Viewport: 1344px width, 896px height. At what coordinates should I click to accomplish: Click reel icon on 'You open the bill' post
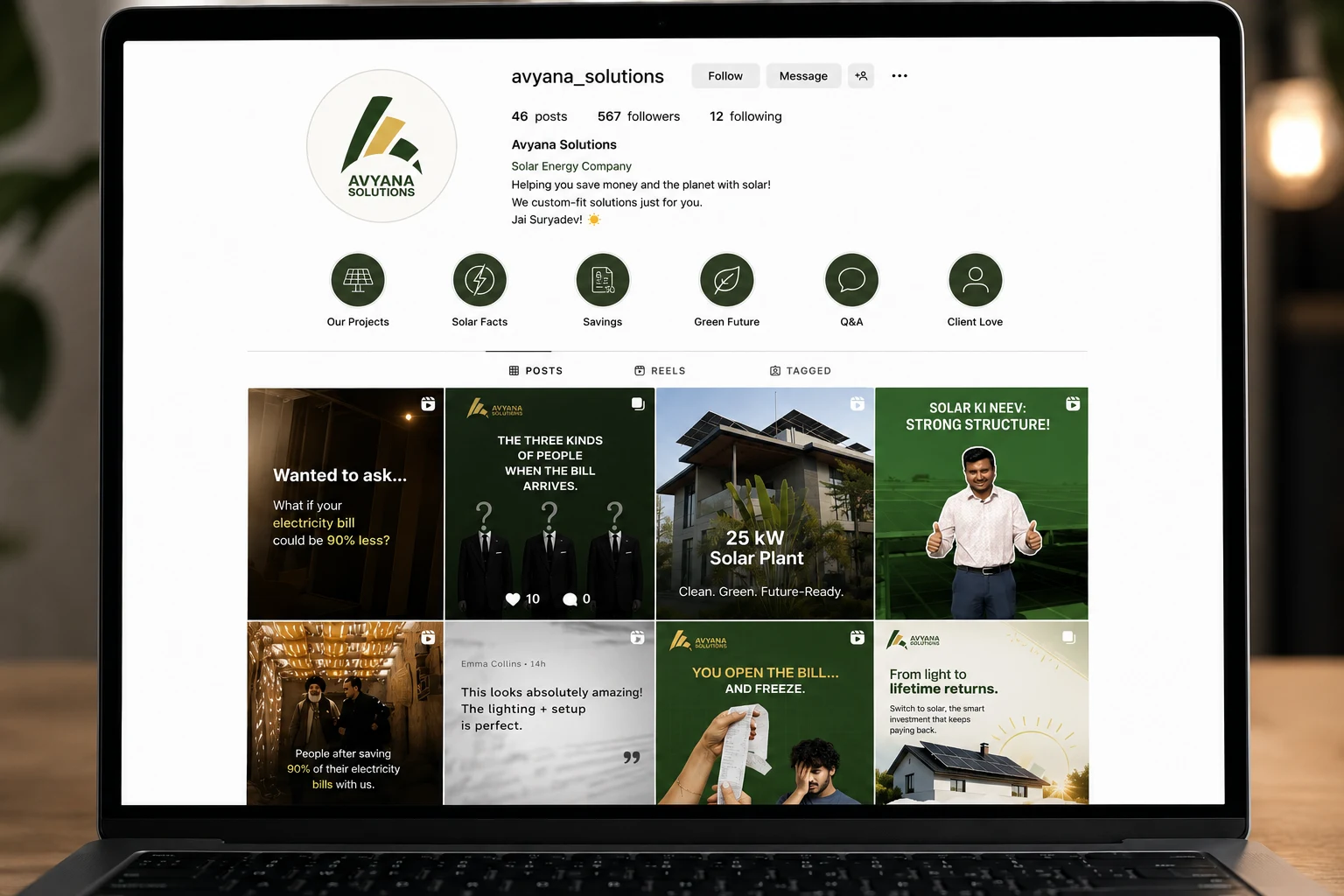click(857, 638)
